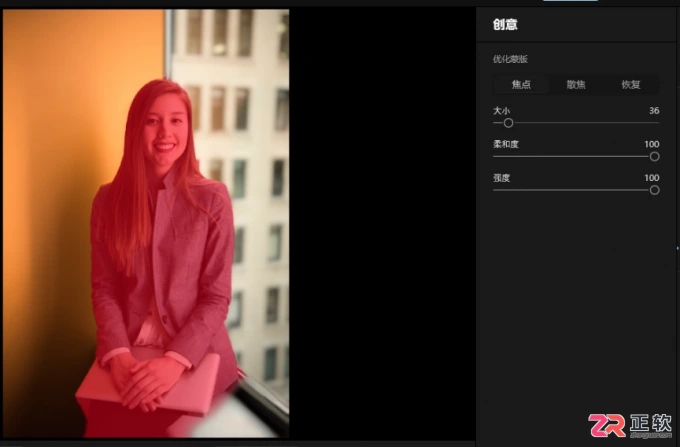Click the 柔和度 softness slider handle
The height and width of the screenshot is (447, 680).
654,157
